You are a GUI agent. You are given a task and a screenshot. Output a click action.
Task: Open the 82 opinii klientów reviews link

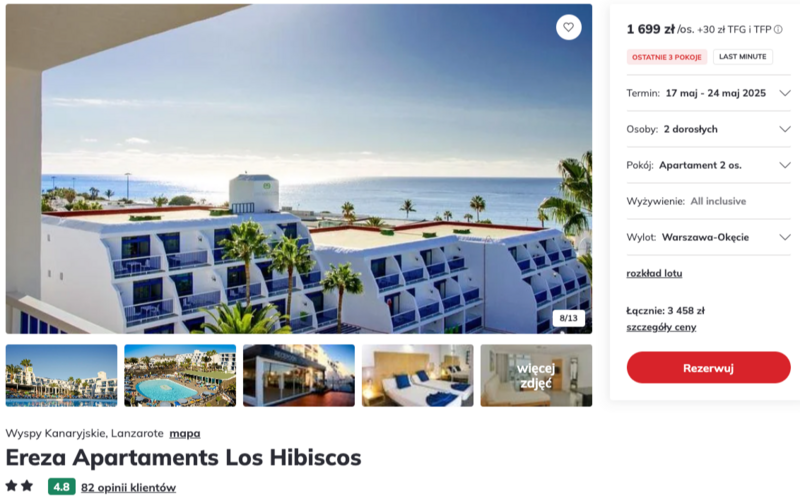(128, 487)
